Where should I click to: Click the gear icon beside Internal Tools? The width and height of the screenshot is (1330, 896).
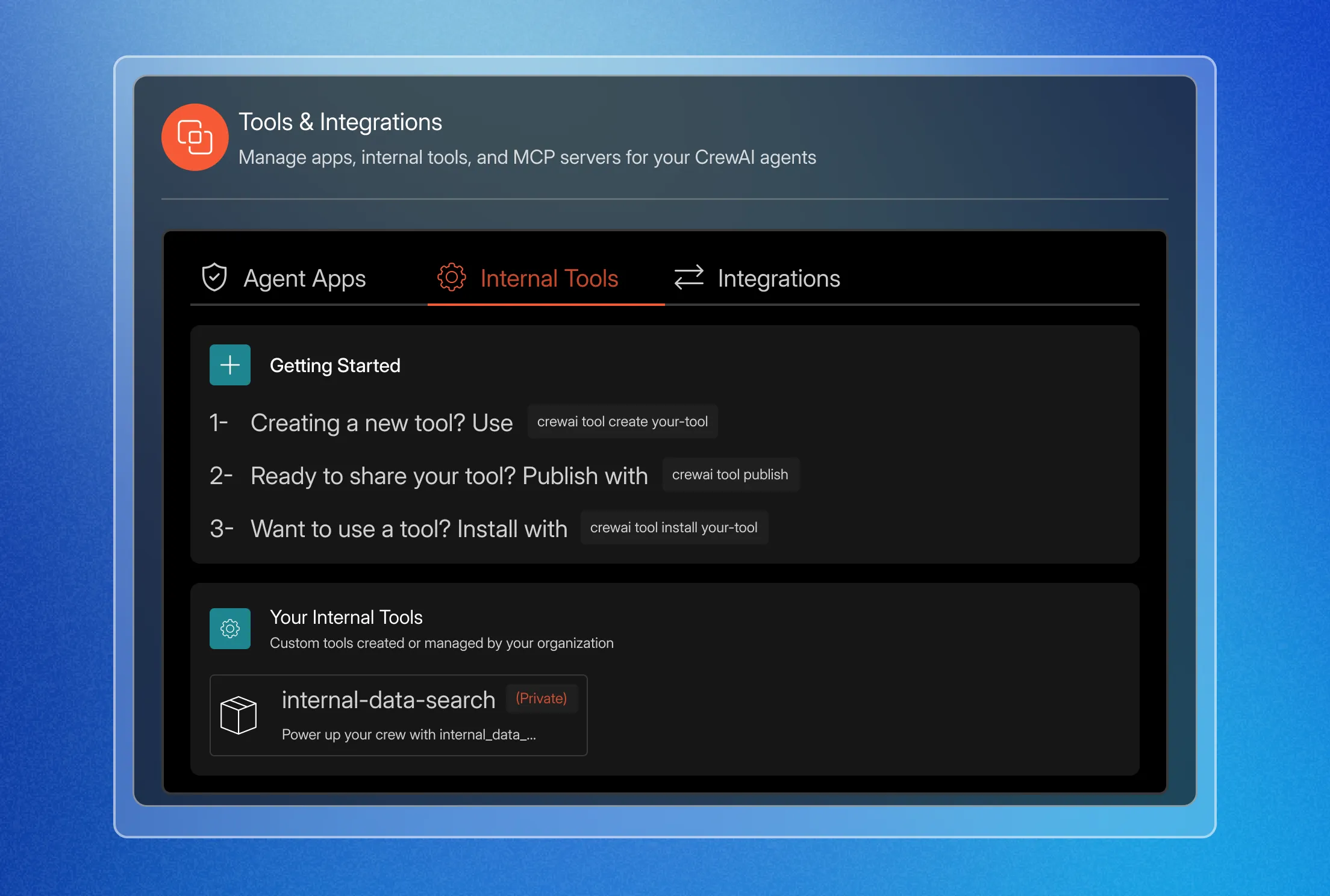tap(451, 278)
